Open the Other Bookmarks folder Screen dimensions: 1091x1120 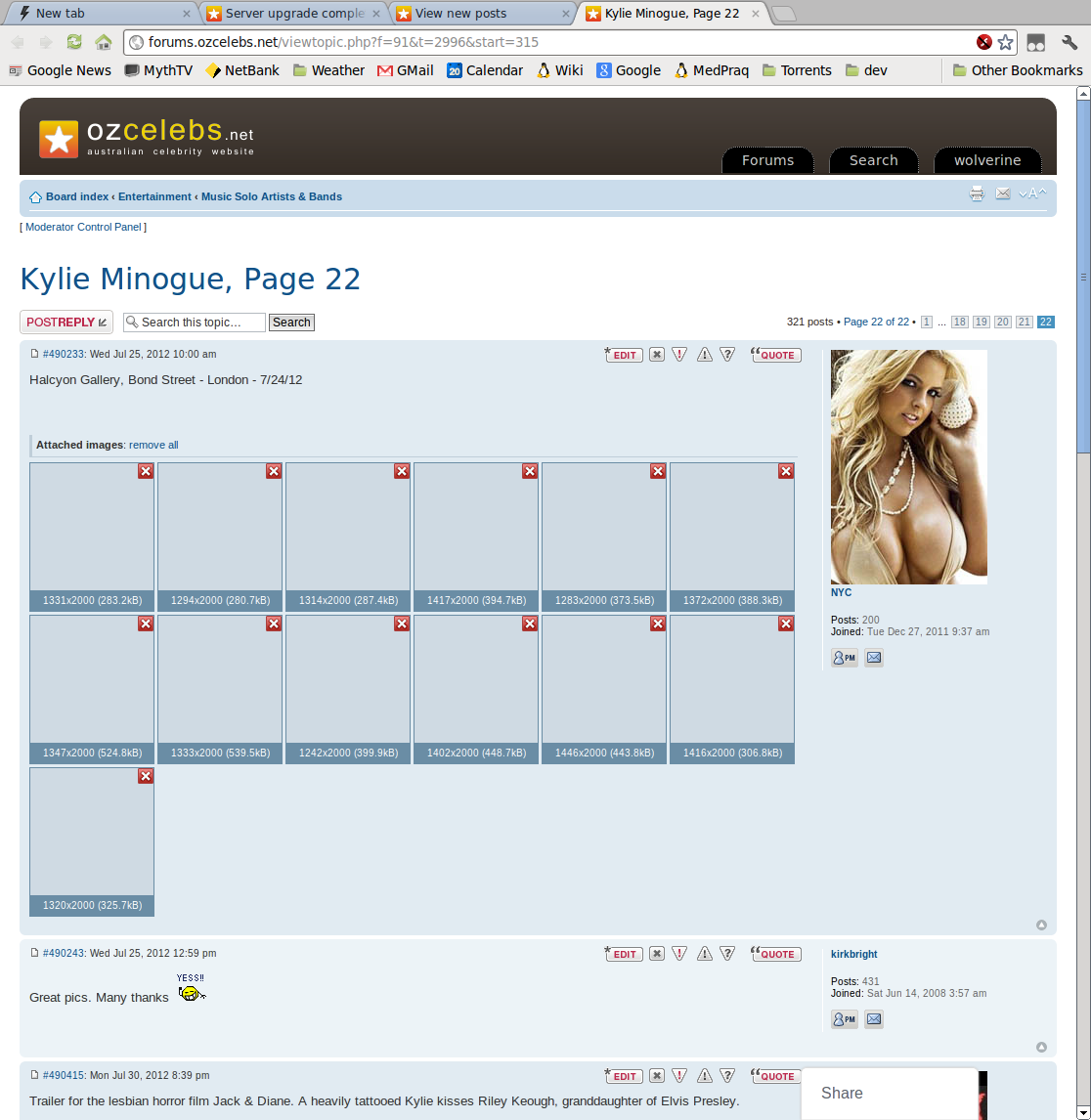coord(1017,70)
